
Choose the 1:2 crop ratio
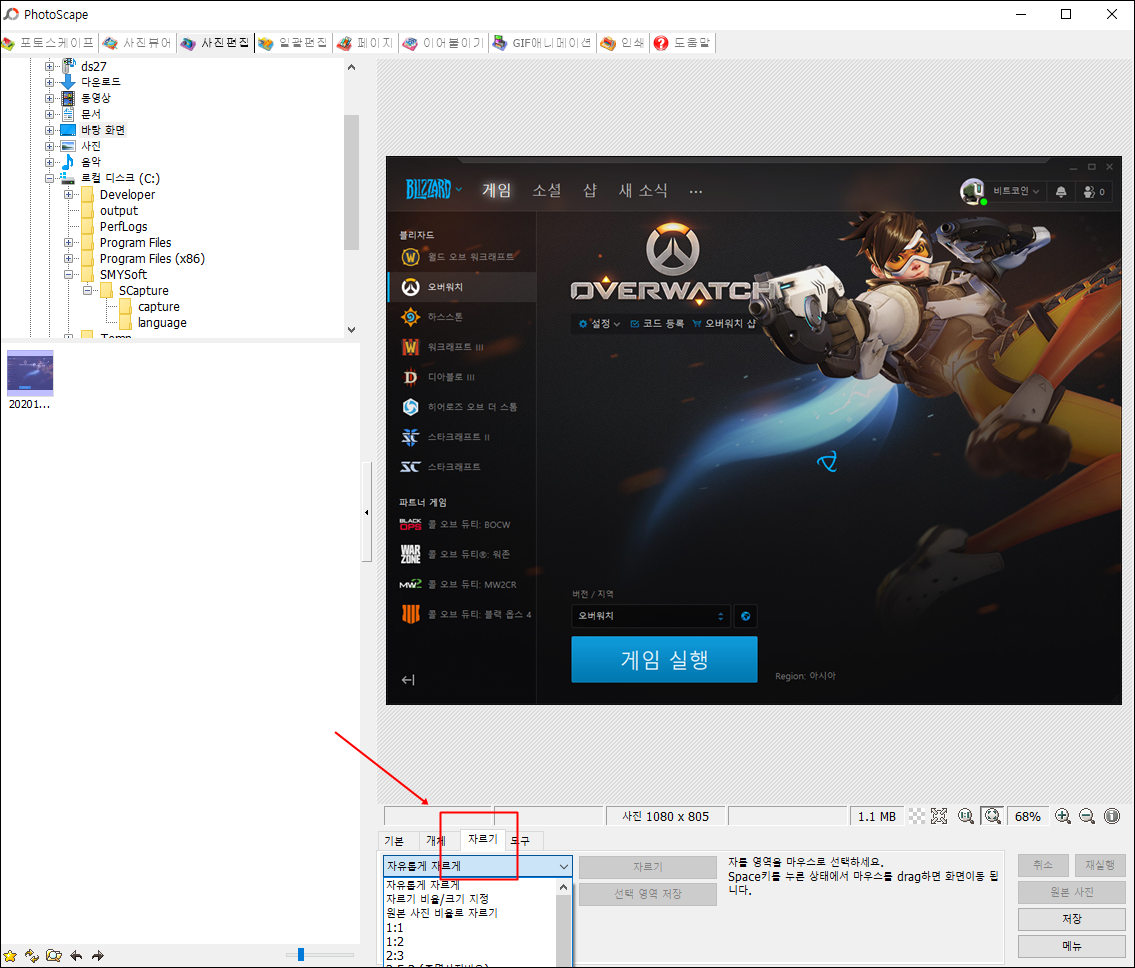point(394,942)
